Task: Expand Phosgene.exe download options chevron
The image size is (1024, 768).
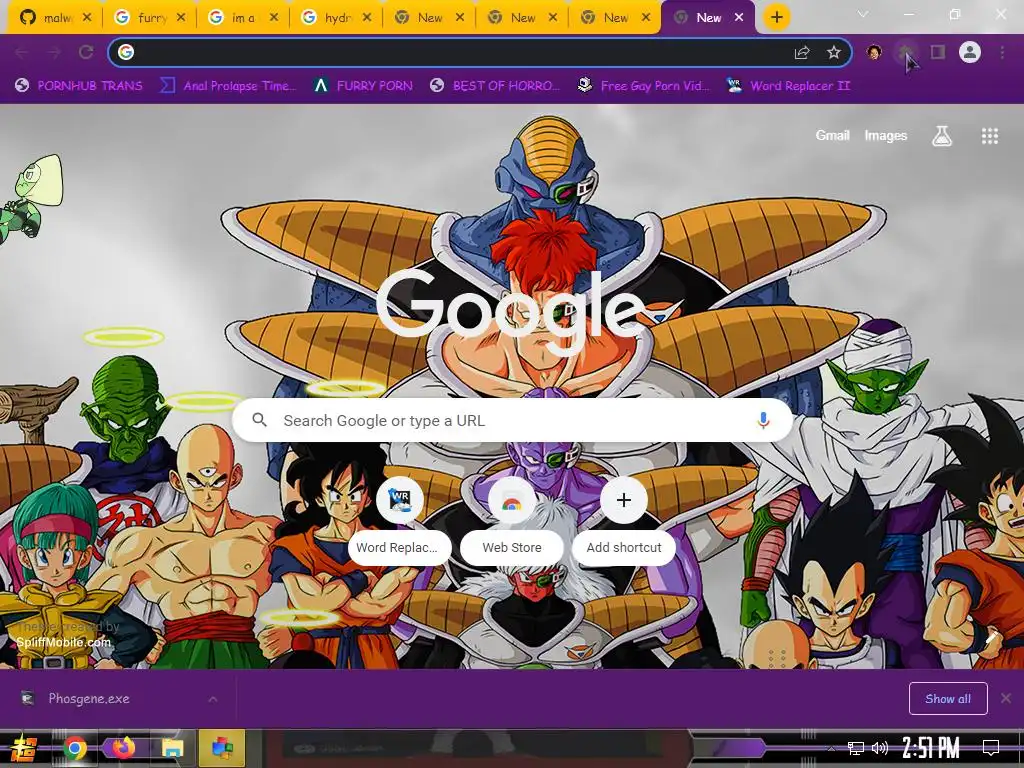Action: [213, 699]
